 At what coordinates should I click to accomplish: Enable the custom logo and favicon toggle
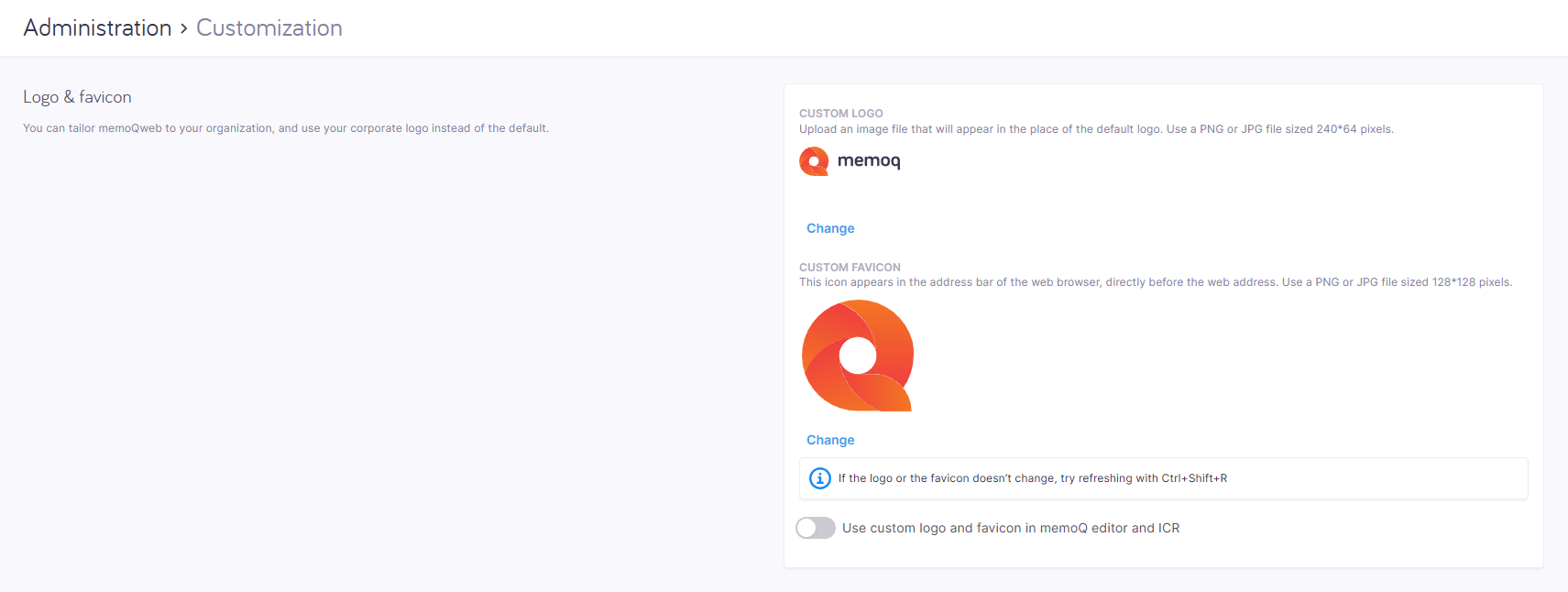pyautogui.click(x=816, y=528)
